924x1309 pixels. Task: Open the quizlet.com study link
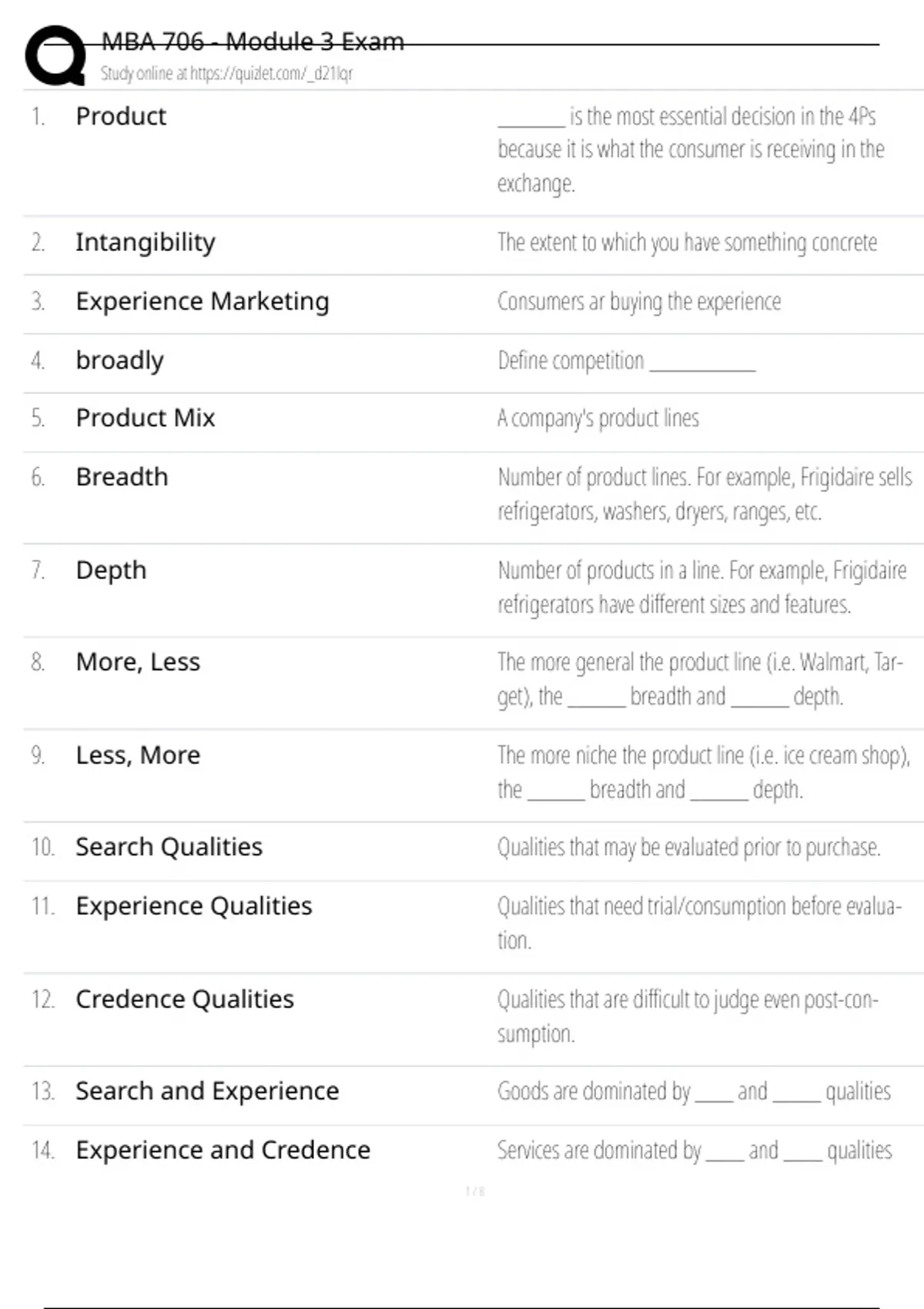226,74
